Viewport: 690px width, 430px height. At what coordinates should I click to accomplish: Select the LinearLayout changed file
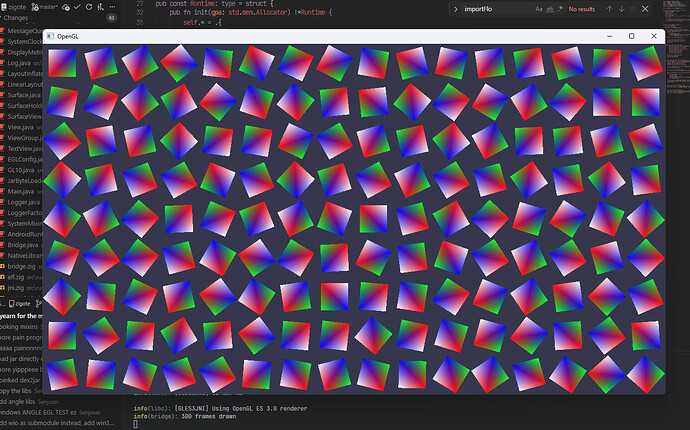tap(21, 85)
